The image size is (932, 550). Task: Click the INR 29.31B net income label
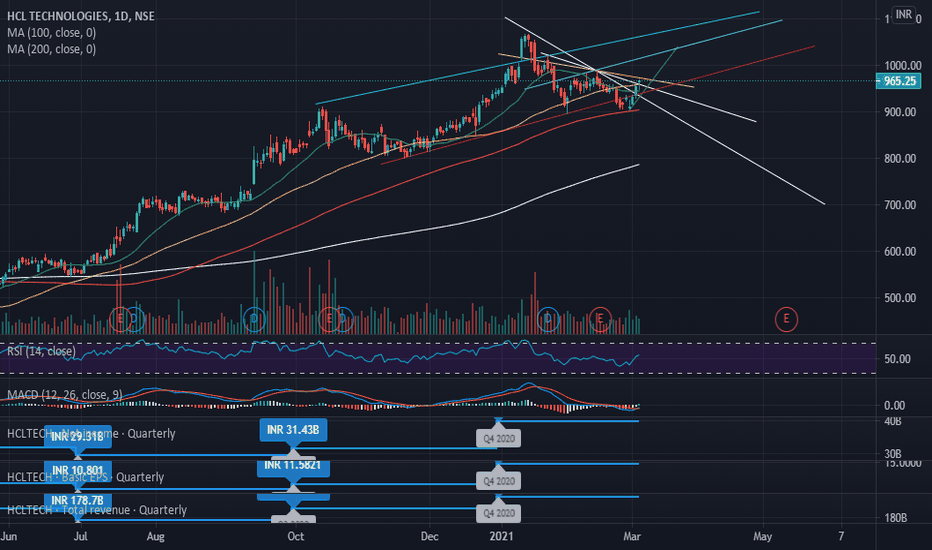(77, 437)
